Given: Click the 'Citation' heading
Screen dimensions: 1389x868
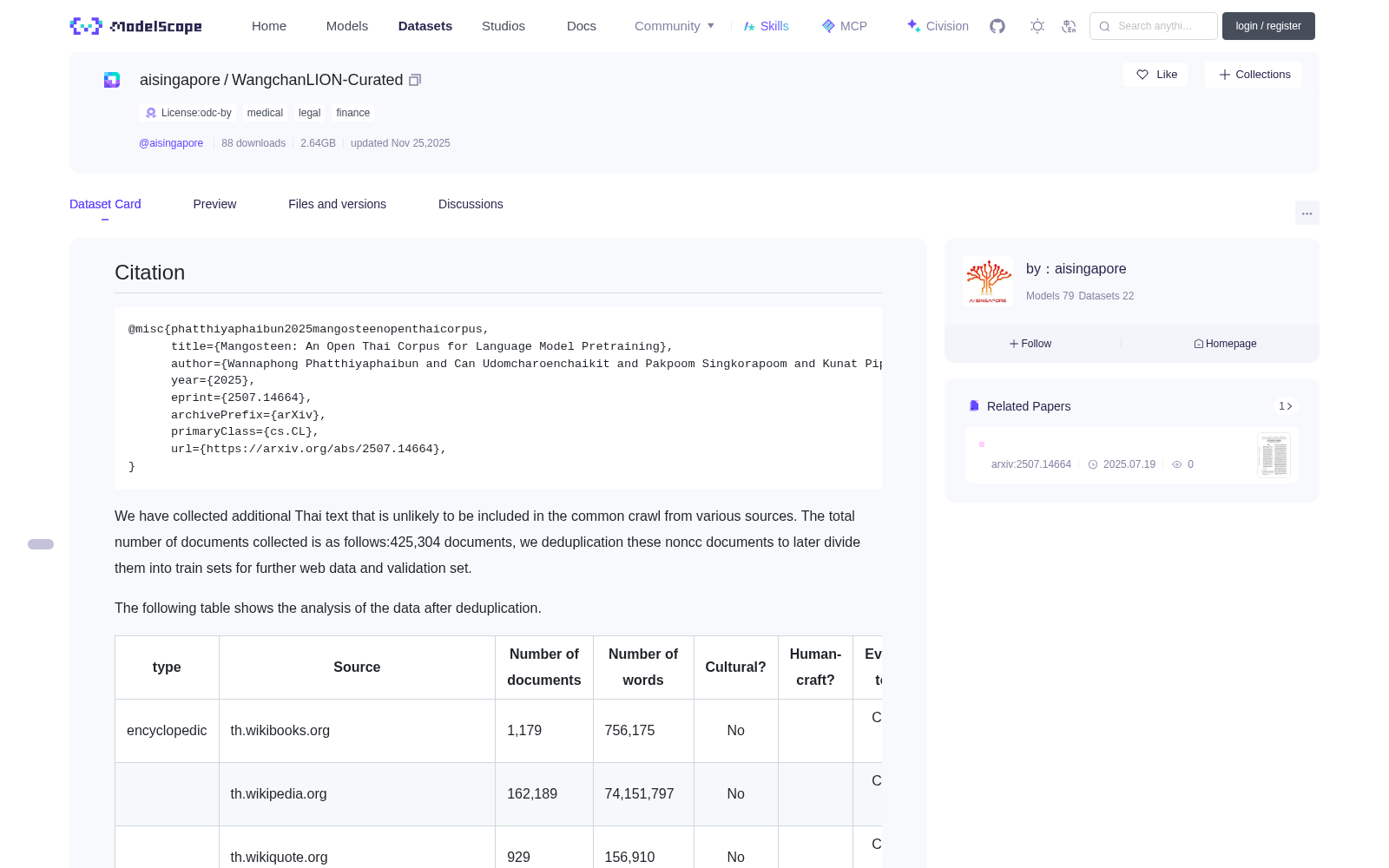Looking at the screenshot, I should point(150,273).
